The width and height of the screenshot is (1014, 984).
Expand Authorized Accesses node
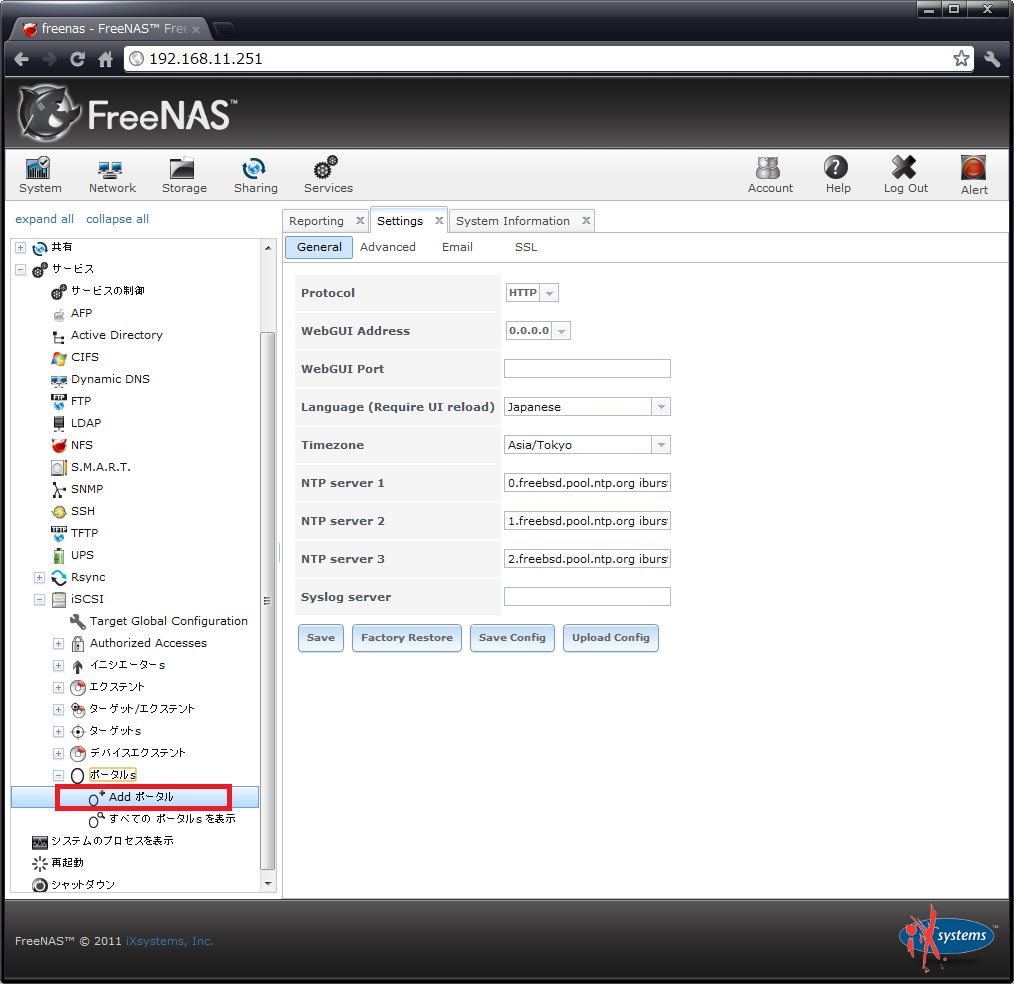coord(58,643)
